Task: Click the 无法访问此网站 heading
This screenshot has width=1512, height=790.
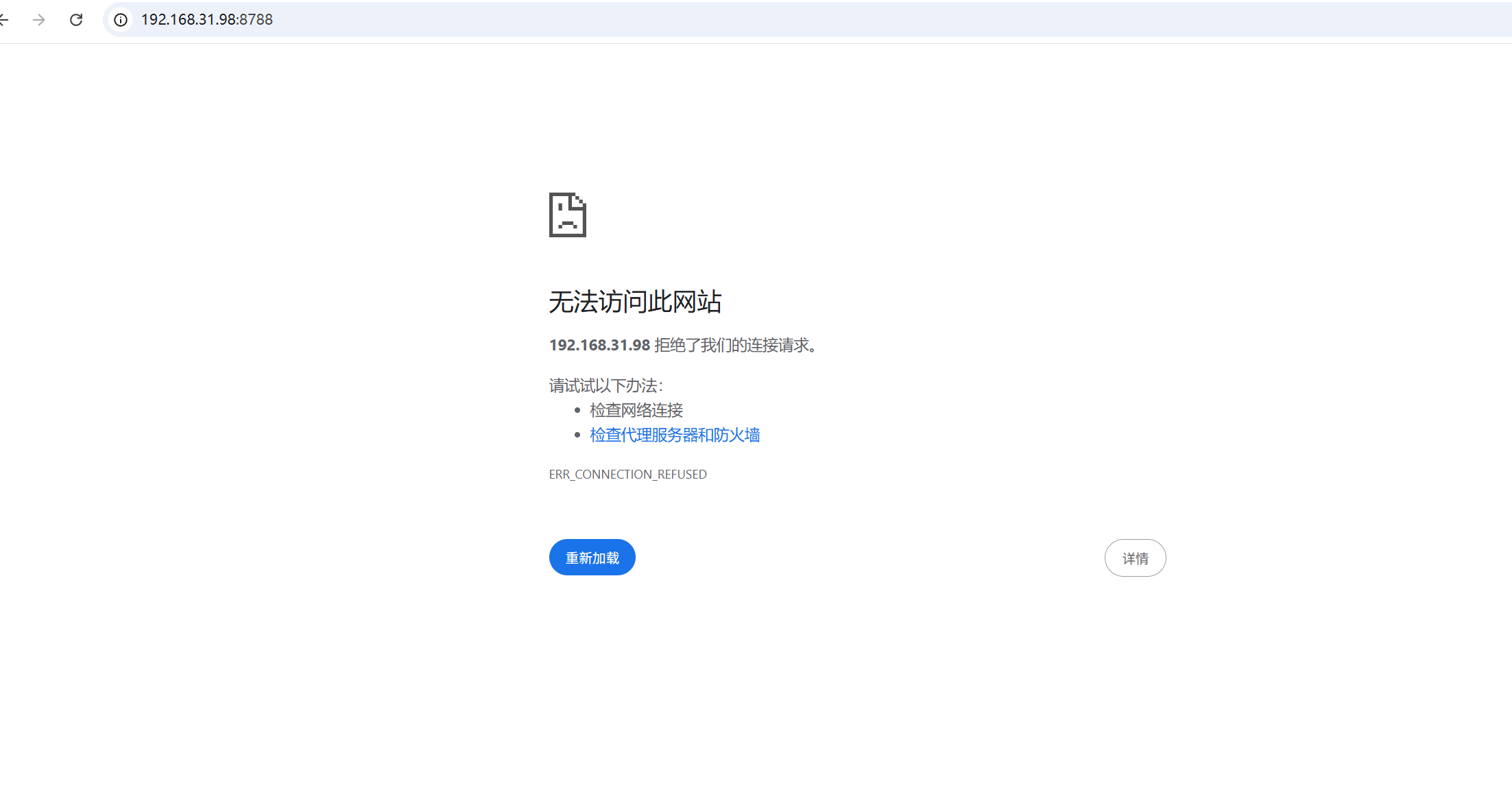Action: point(635,302)
